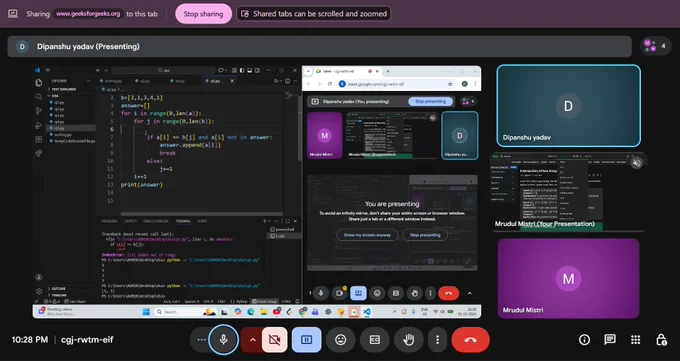Screen dimensions: 680x361
Task: Open audio settings three-dot pill beside microphone
Action: [x=200, y=339]
